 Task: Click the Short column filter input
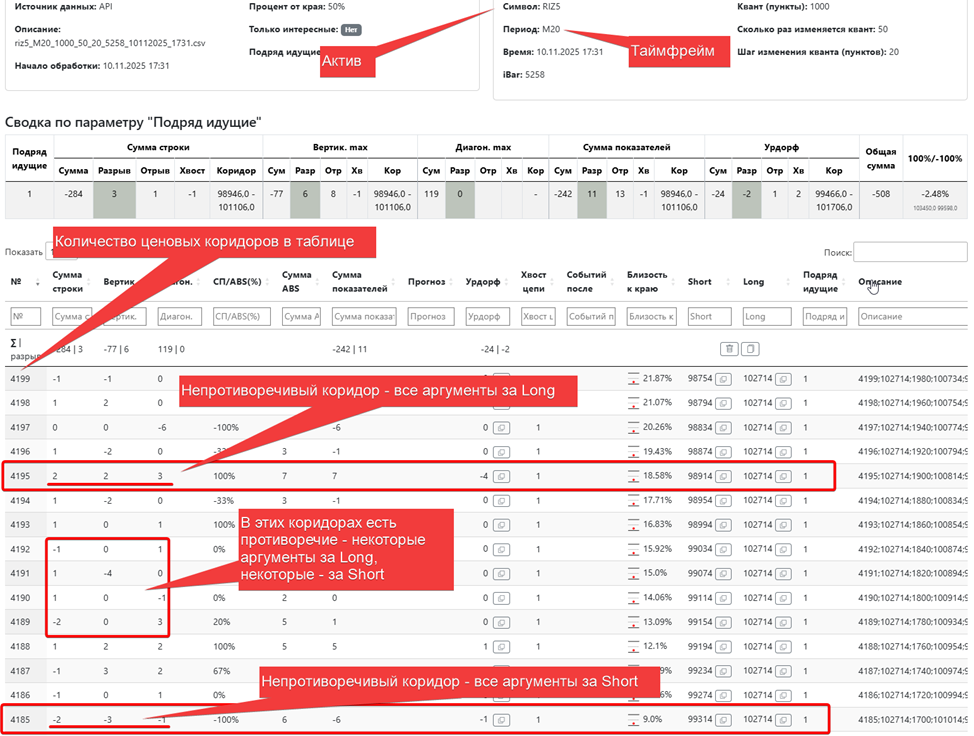tap(710, 317)
